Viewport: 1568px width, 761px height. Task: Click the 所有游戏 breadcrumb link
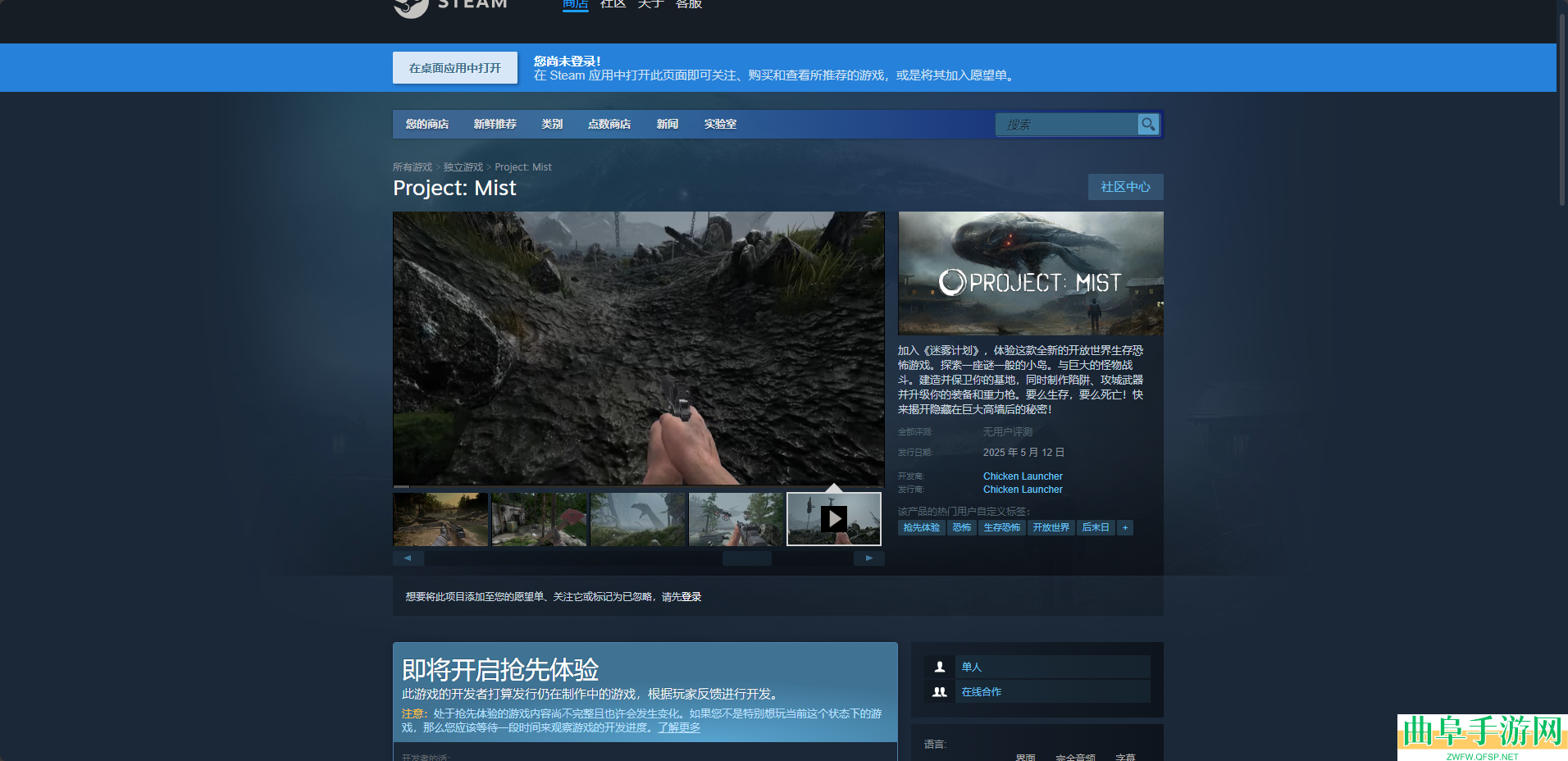point(413,167)
